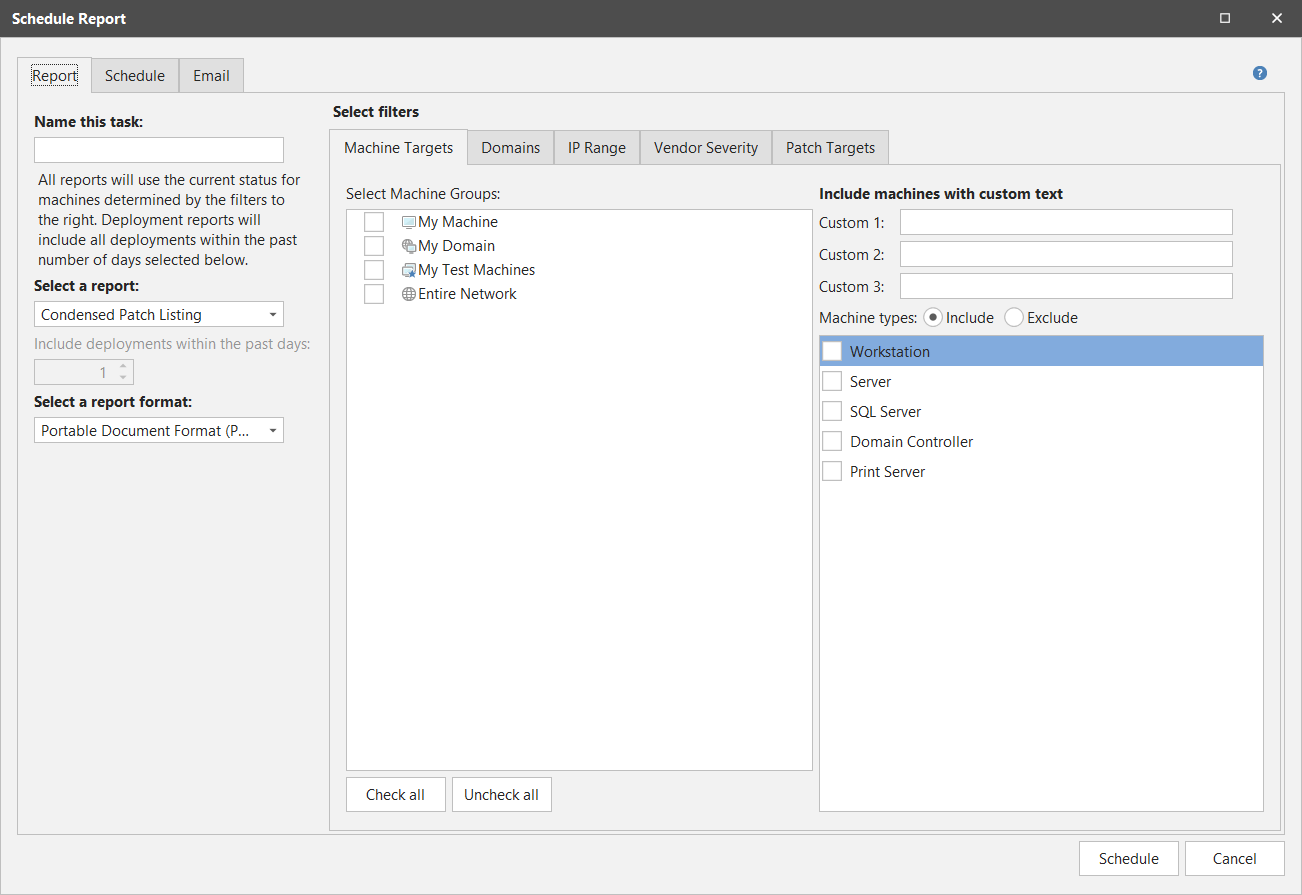Open the Machine Targets filter tab
Screen dimensions: 1302x895
coord(399,147)
